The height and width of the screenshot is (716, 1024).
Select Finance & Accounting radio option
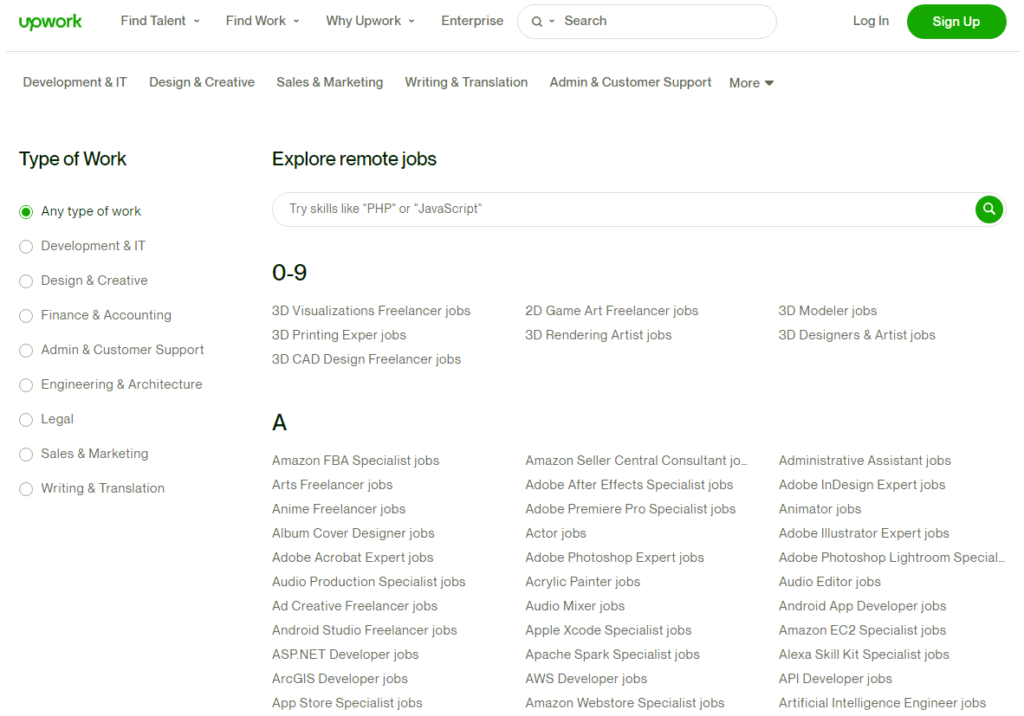(26, 316)
